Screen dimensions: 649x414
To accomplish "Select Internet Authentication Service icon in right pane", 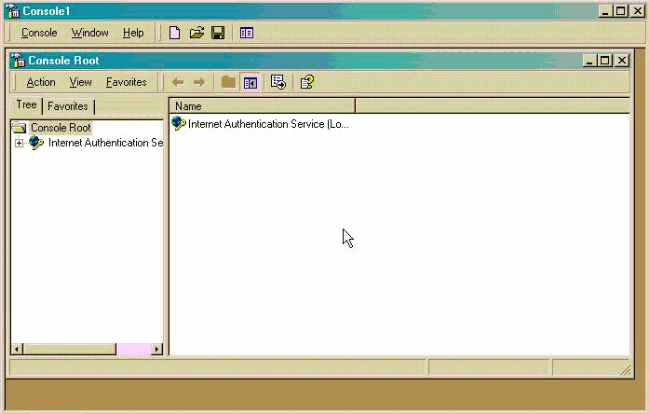I will pos(178,123).
